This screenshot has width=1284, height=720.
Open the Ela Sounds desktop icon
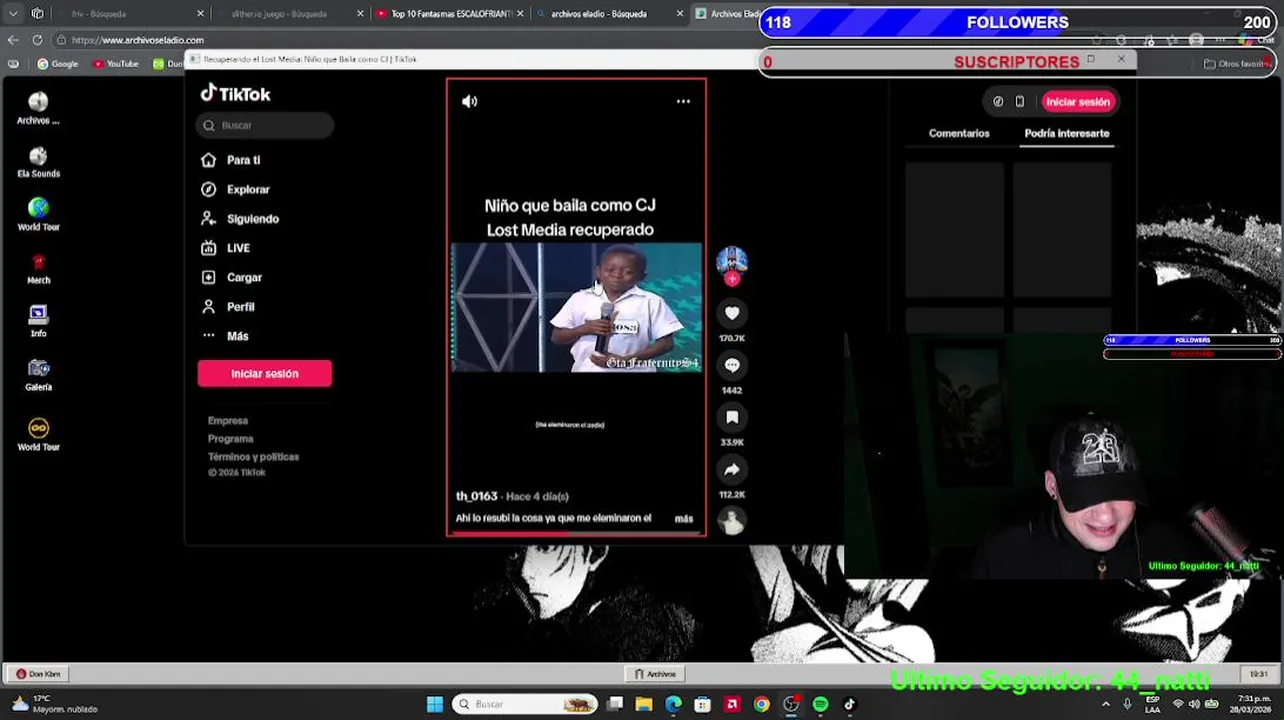coord(38,162)
